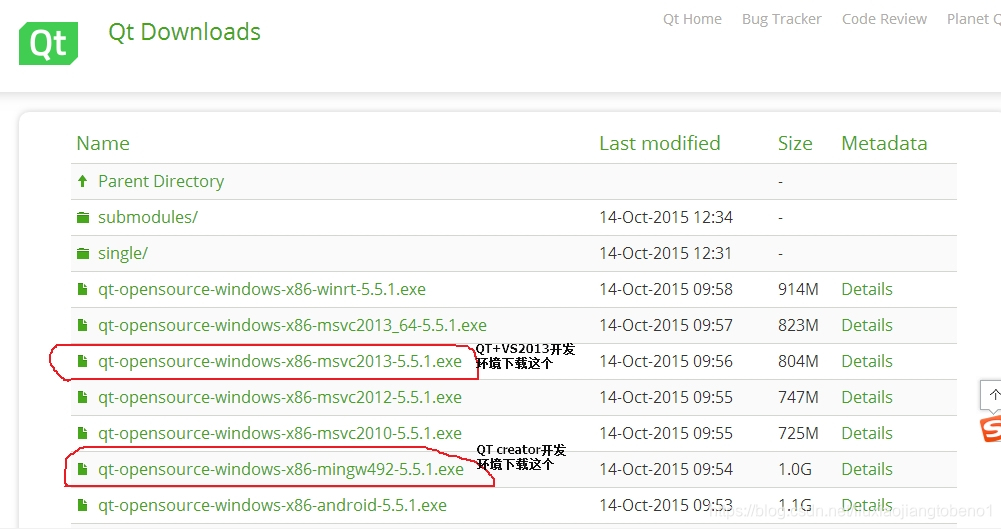Open the submodules/ folder
This screenshot has width=1001, height=529.
pyautogui.click(x=147, y=218)
